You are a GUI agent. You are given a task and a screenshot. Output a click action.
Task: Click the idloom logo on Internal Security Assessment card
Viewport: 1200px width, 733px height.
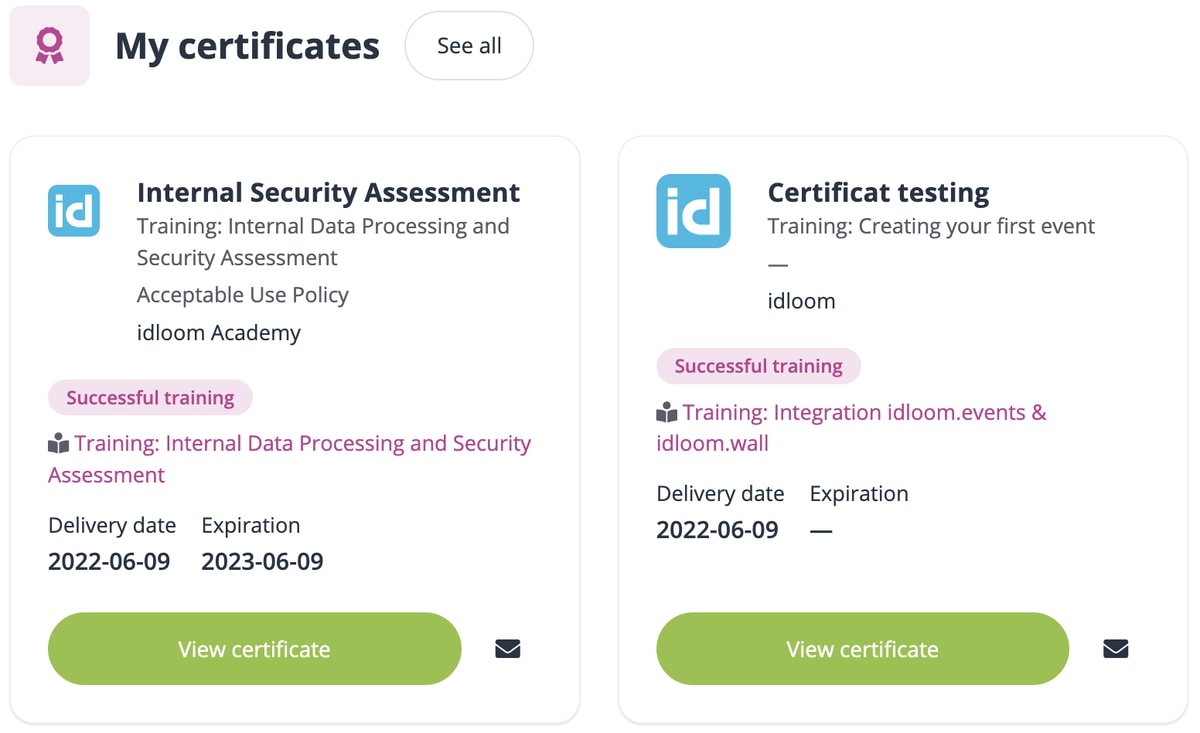coord(73,210)
